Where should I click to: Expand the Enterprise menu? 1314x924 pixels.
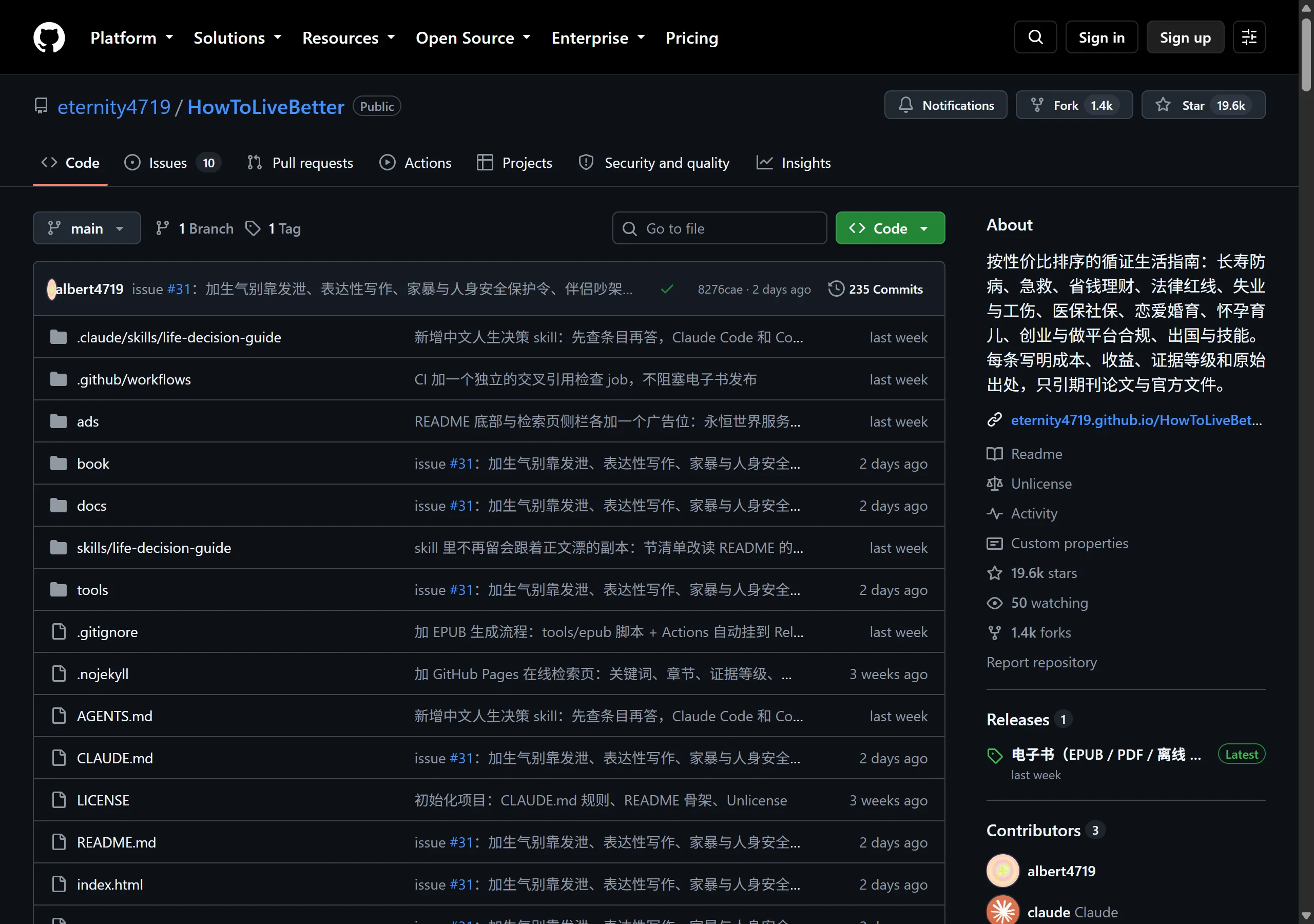[598, 38]
